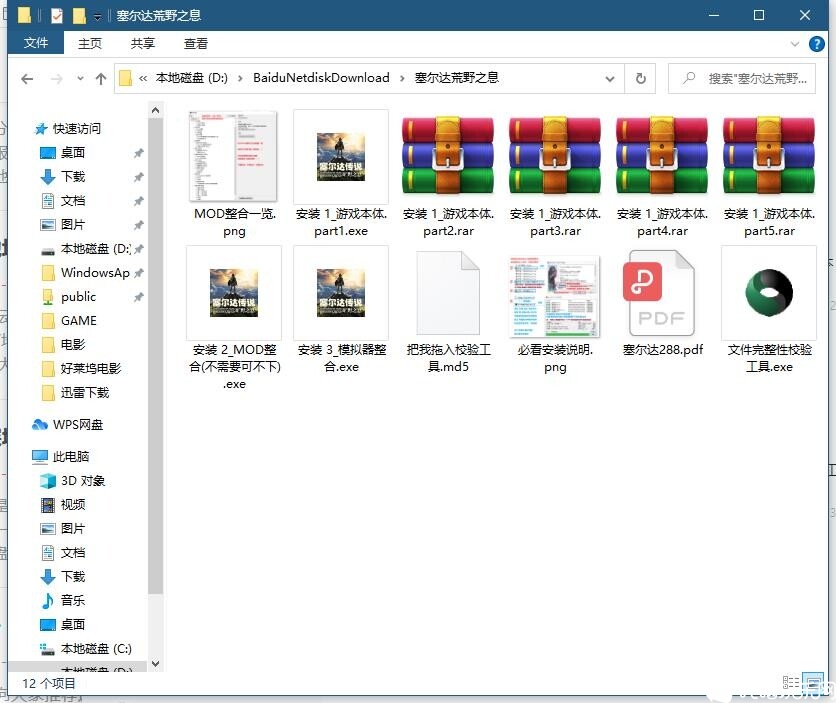The height and width of the screenshot is (703, 836).
Task: Open the 查看 ribbon tab
Action: click(x=196, y=43)
